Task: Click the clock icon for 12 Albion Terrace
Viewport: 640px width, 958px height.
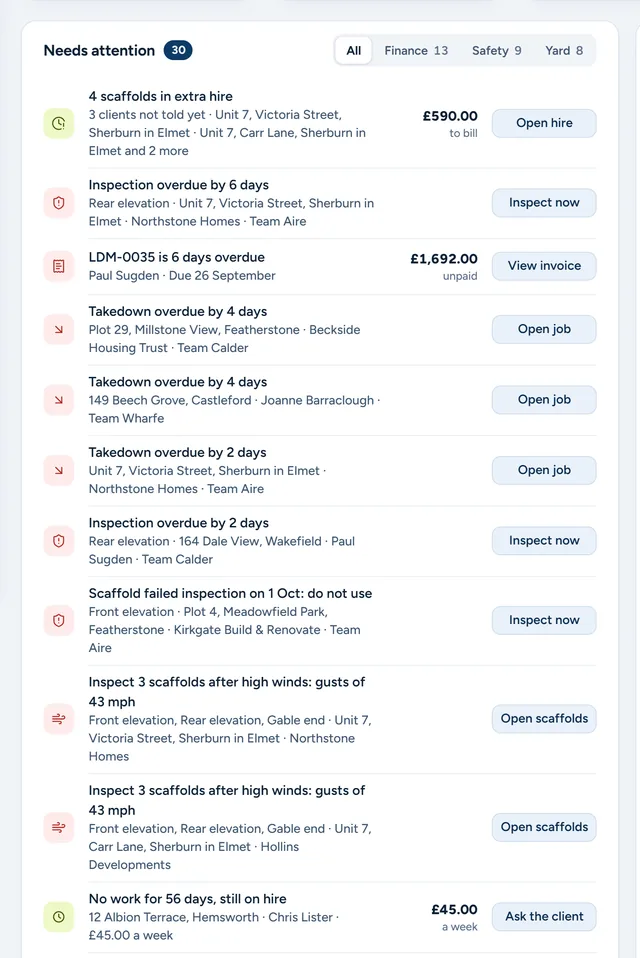Action: click(59, 916)
